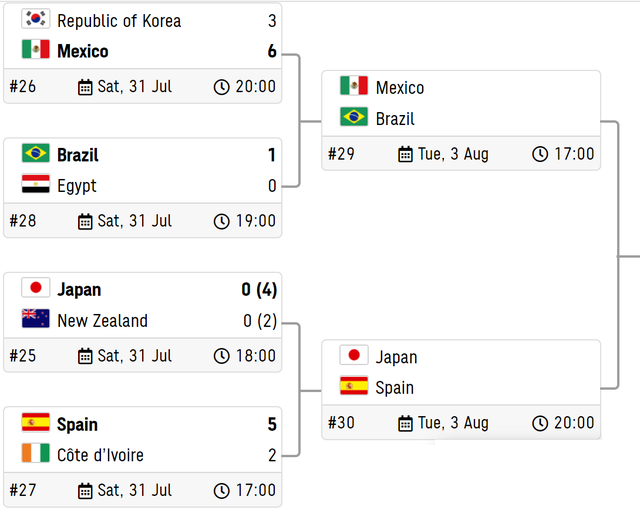This screenshot has height=520, width=640.
Task: Click the clock icon in match #29
Action: 540,154
